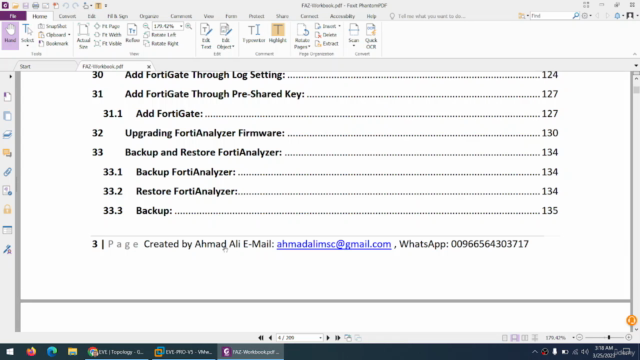Switch to the Comment ribbon tab

pos(181,16)
